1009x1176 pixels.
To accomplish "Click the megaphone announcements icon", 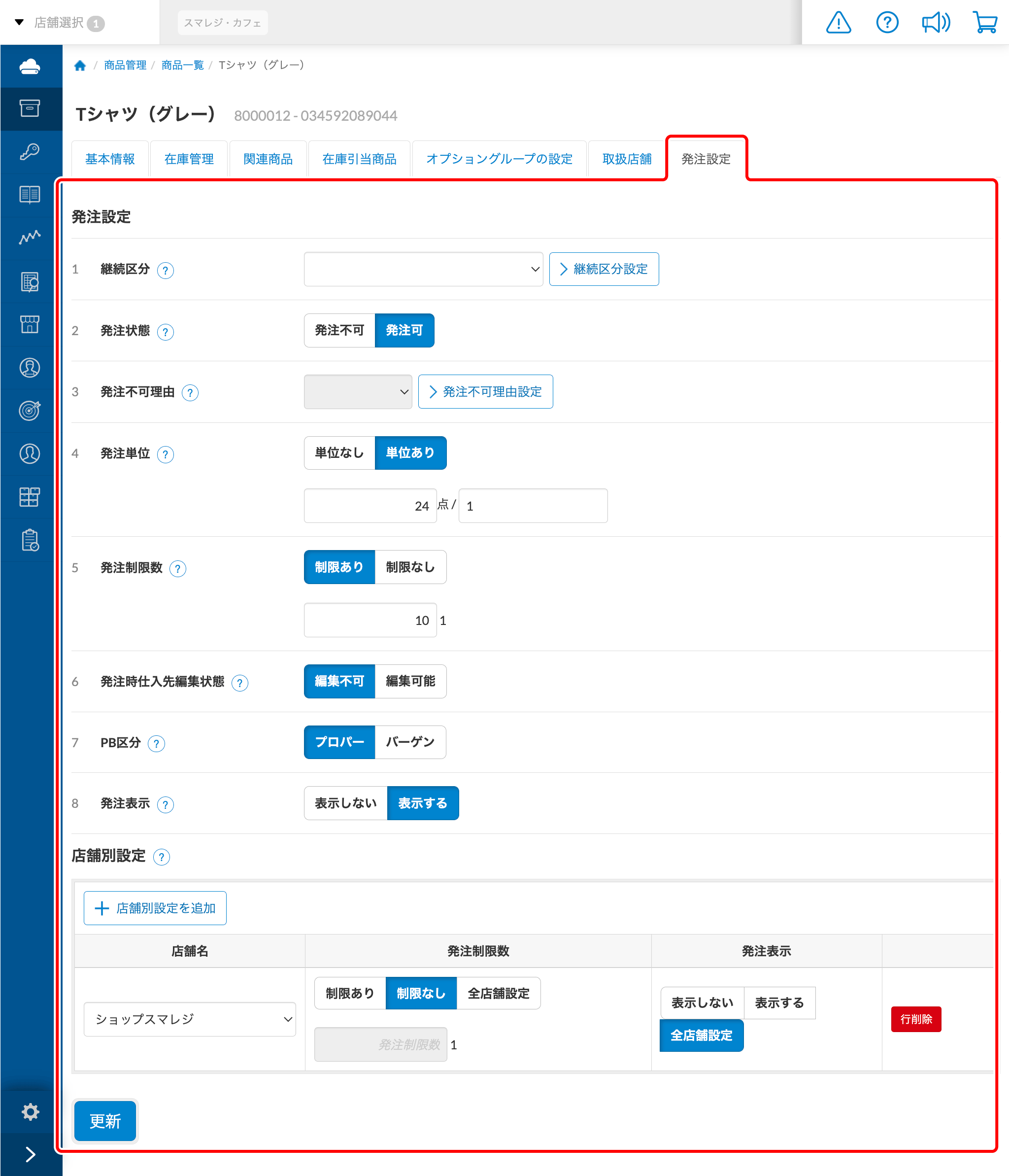I will pos(935,23).
